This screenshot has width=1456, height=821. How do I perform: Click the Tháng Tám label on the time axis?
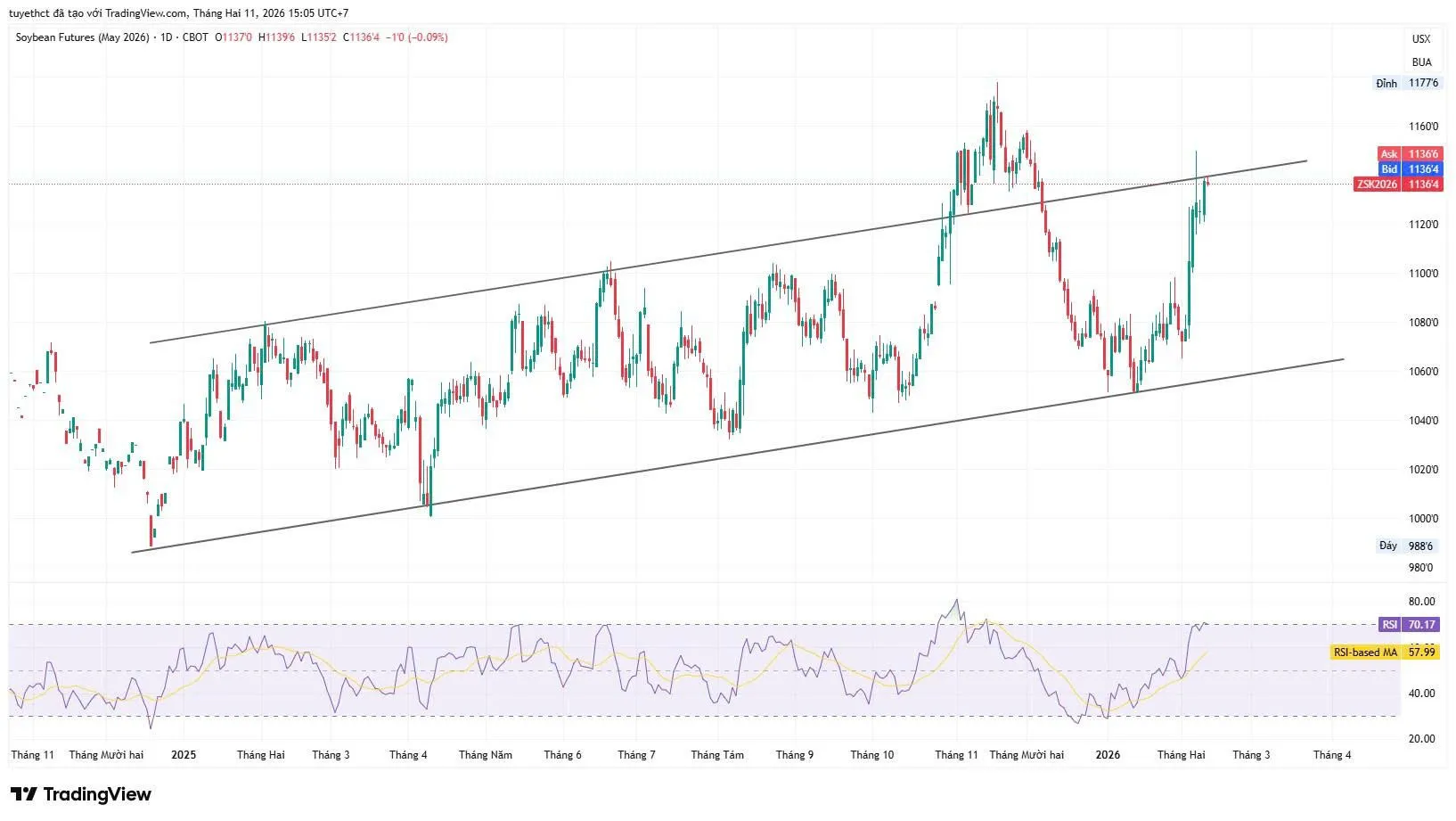[717, 755]
